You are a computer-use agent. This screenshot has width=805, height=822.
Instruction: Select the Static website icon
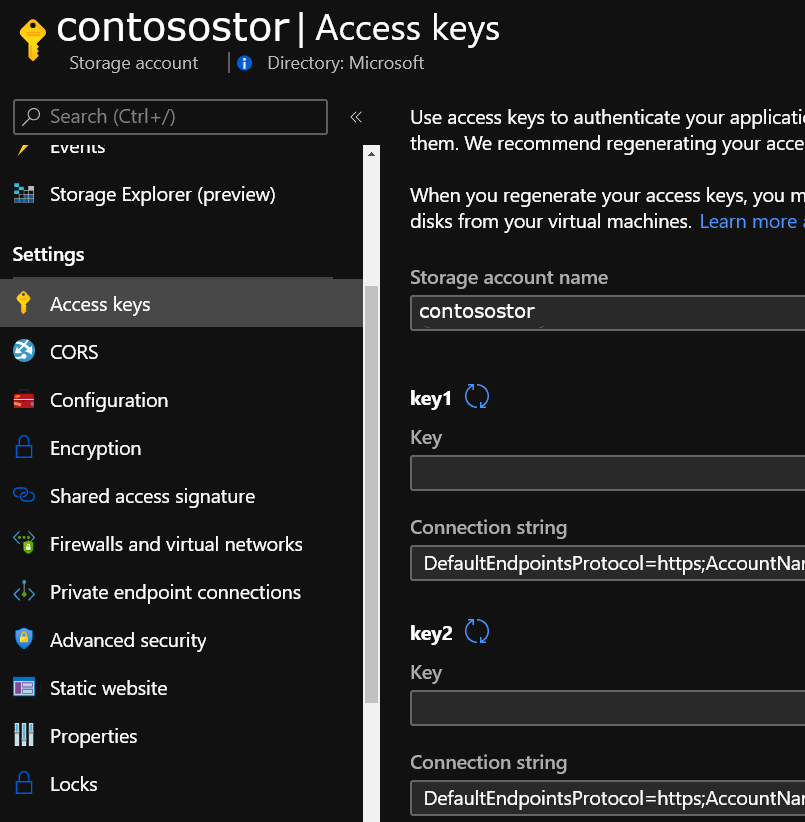26,688
